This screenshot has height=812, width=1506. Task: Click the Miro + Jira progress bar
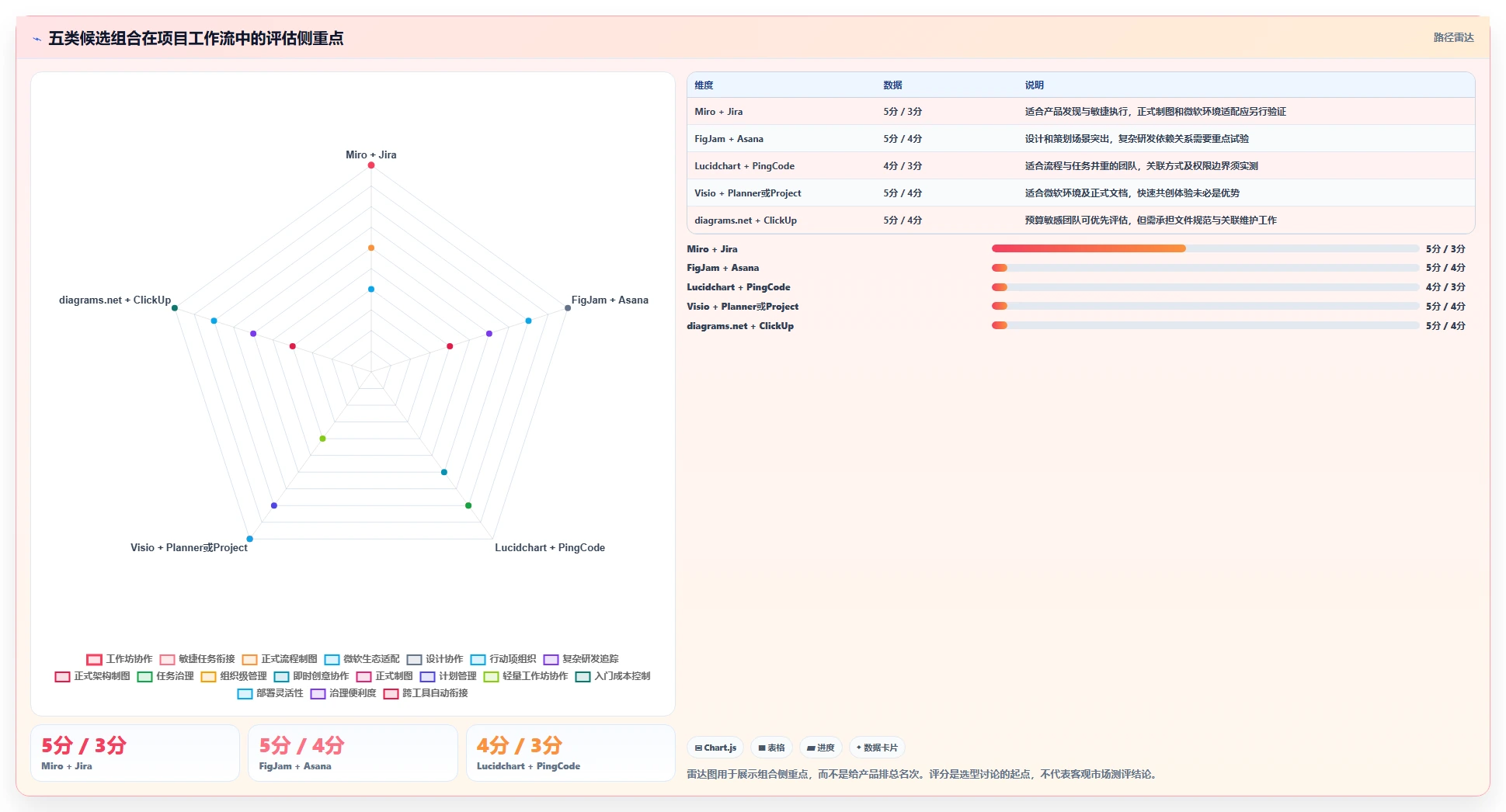[1205, 249]
